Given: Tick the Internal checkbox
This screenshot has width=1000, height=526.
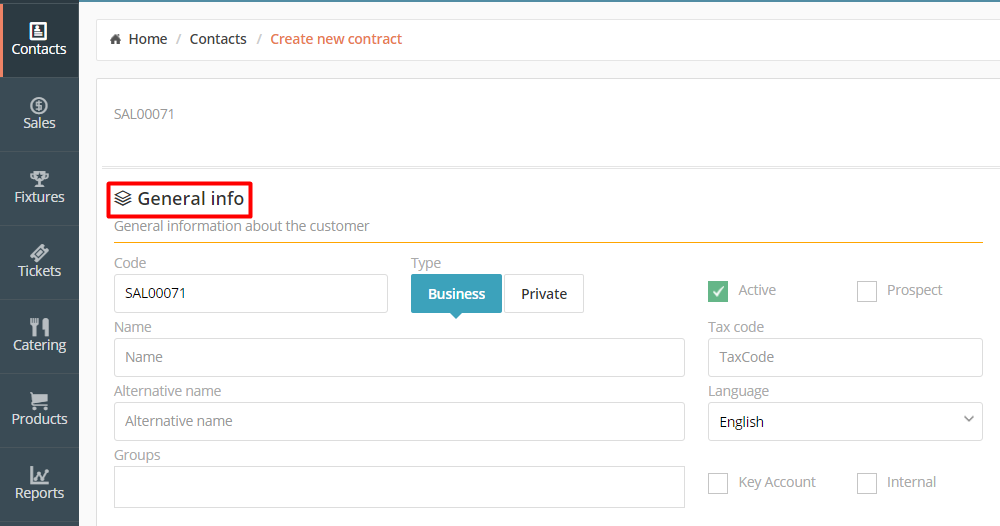Looking at the screenshot, I should (866, 483).
